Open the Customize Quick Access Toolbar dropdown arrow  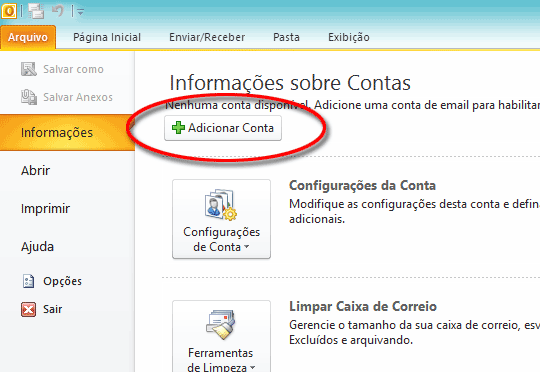click(x=80, y=12)
